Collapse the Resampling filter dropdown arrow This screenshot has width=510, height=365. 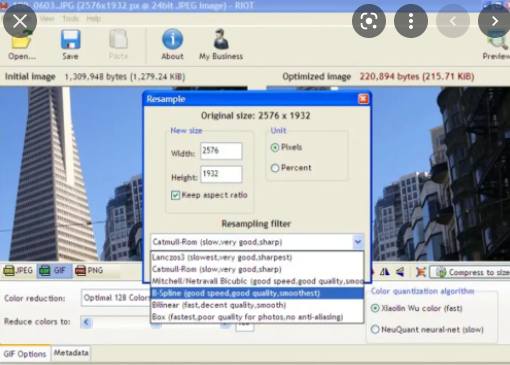(x=358, y=242)
